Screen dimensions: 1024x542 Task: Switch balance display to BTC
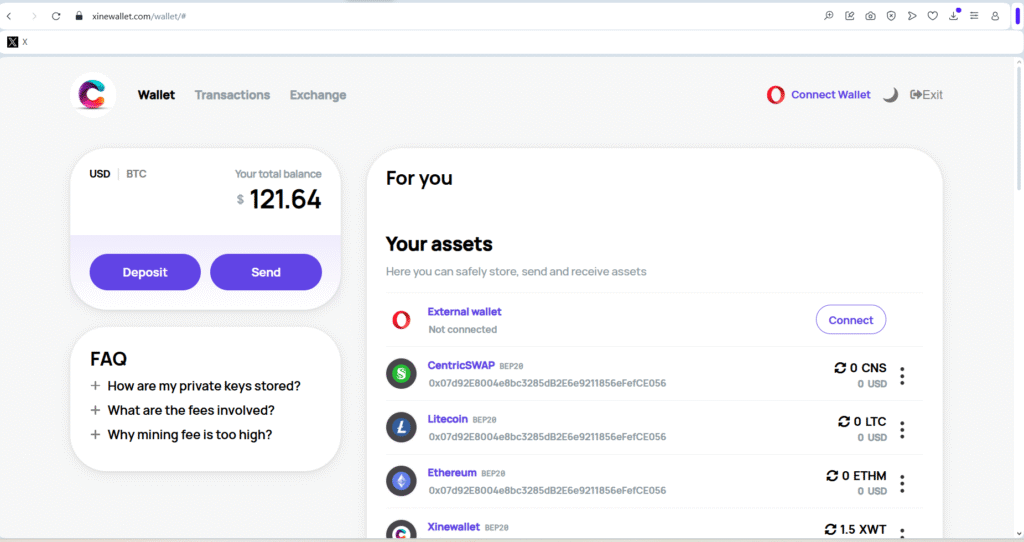point(136,174)
